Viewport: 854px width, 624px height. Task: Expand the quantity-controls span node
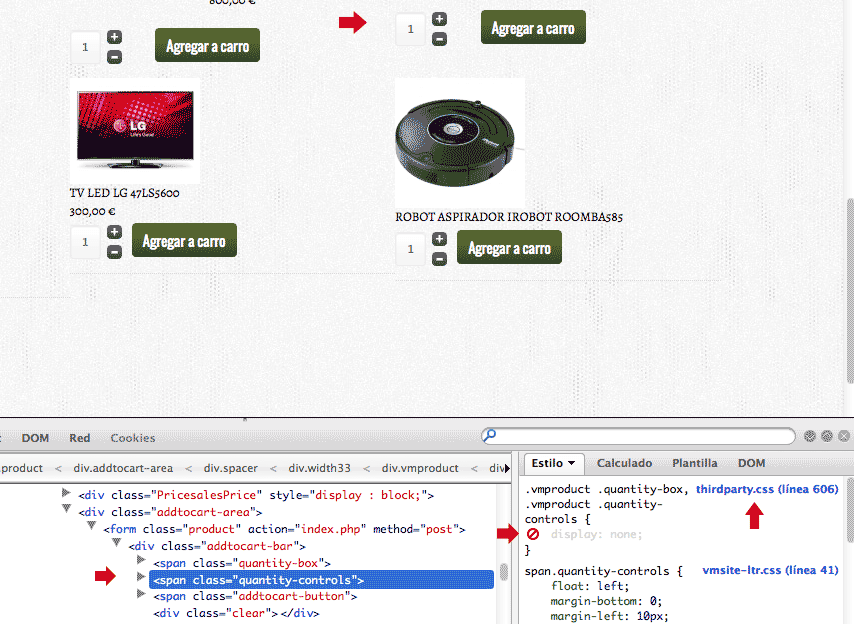click(x=141, y=577)
